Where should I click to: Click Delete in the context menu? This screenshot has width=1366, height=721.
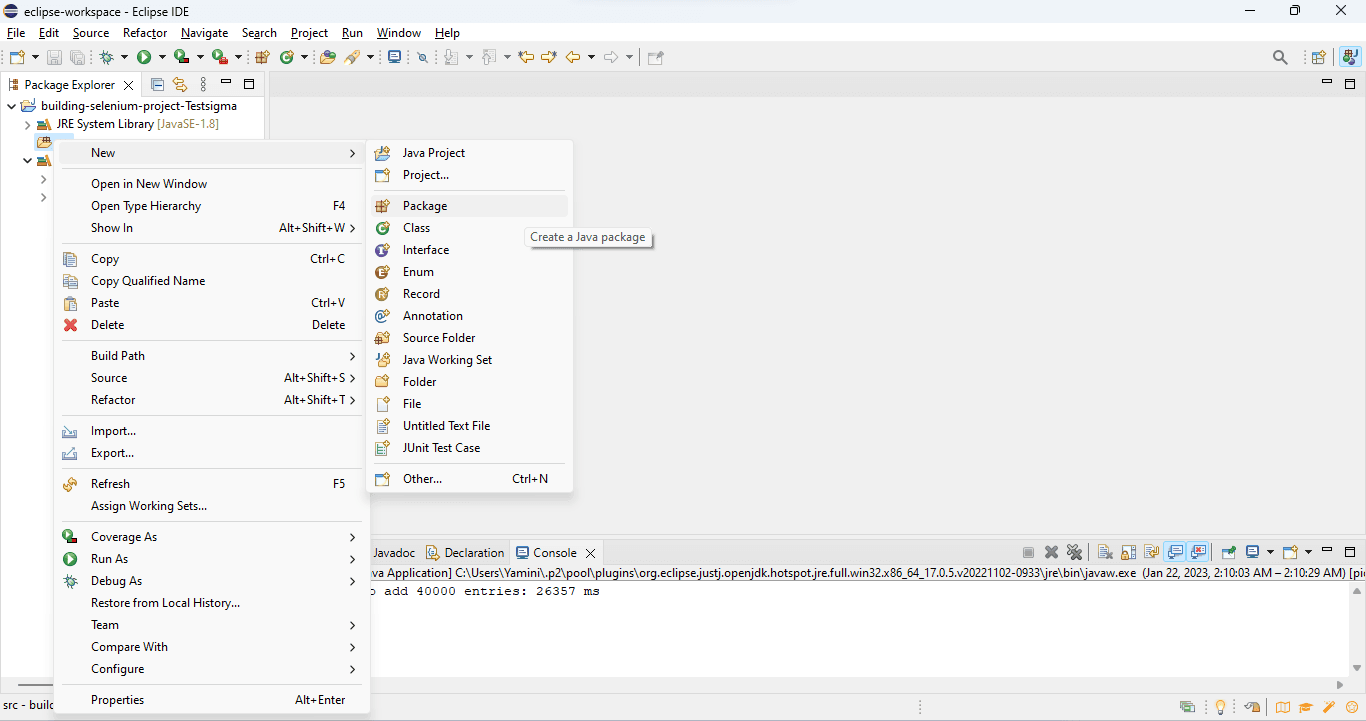coord(211,325)
